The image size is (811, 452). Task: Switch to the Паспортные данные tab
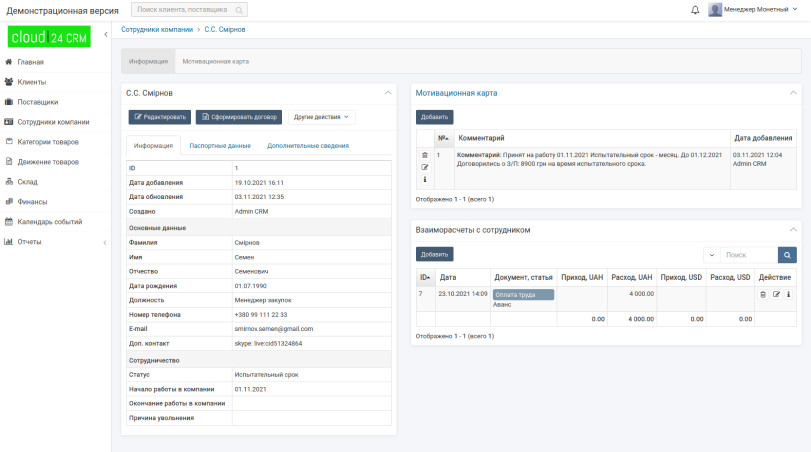pyautogui.click(x=220, y=146)
